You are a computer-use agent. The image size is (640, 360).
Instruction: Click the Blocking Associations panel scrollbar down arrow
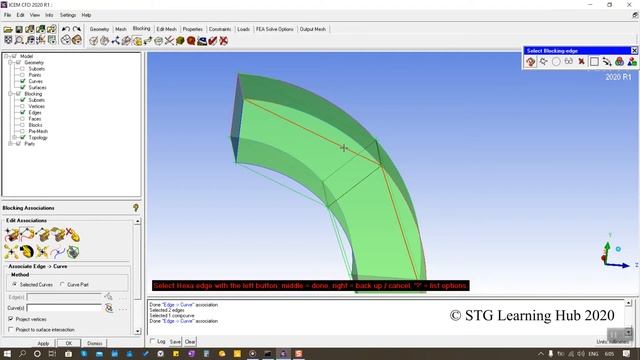(x=138, y=331)
